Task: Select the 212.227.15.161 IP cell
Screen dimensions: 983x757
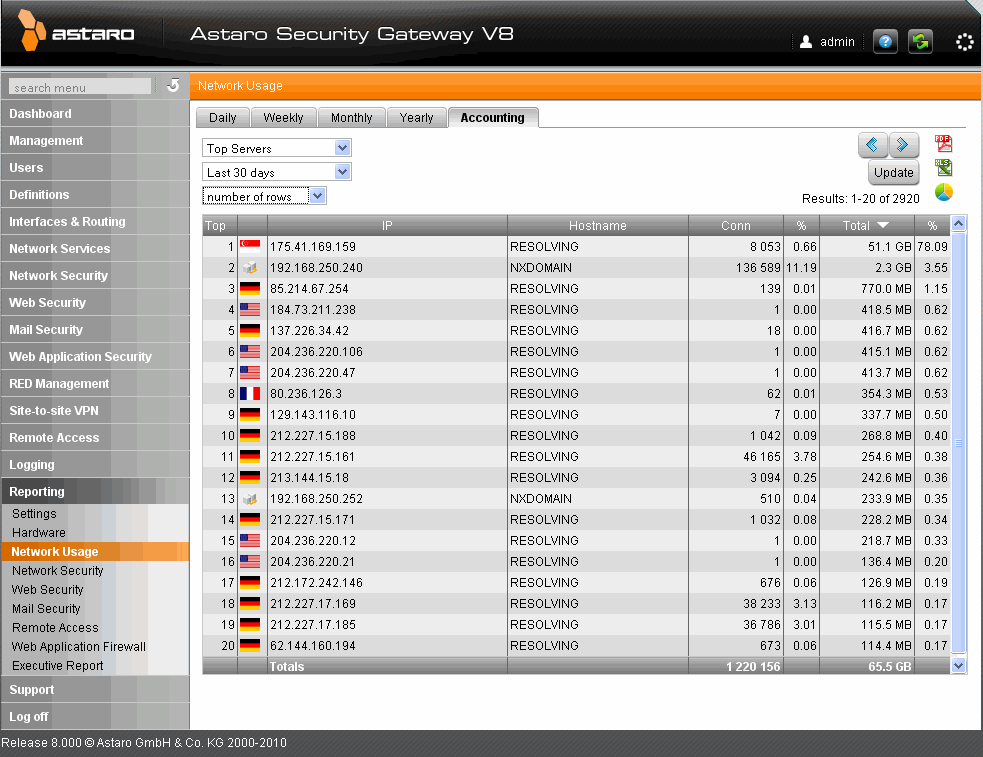Action: 387,457
